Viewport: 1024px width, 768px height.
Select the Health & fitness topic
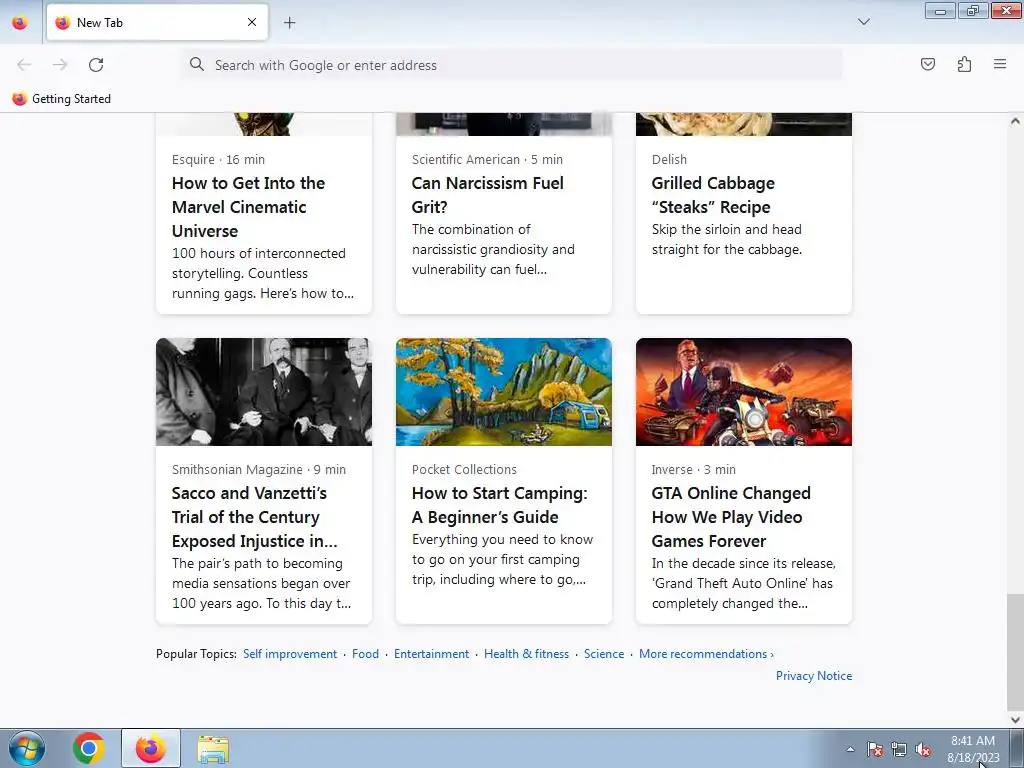pyautogui.click(x=526, y=654)
